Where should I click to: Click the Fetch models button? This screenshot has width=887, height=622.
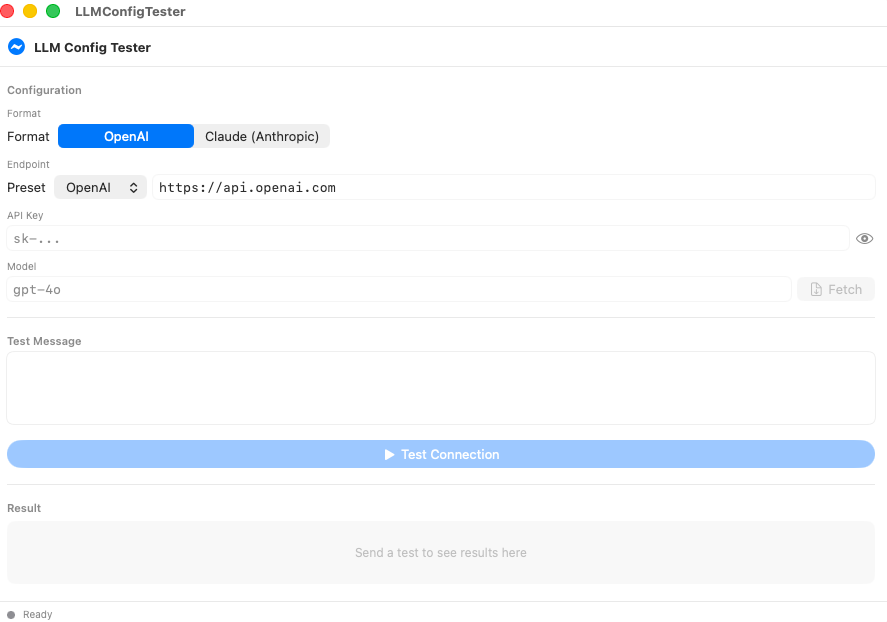(x=836, y=289)
